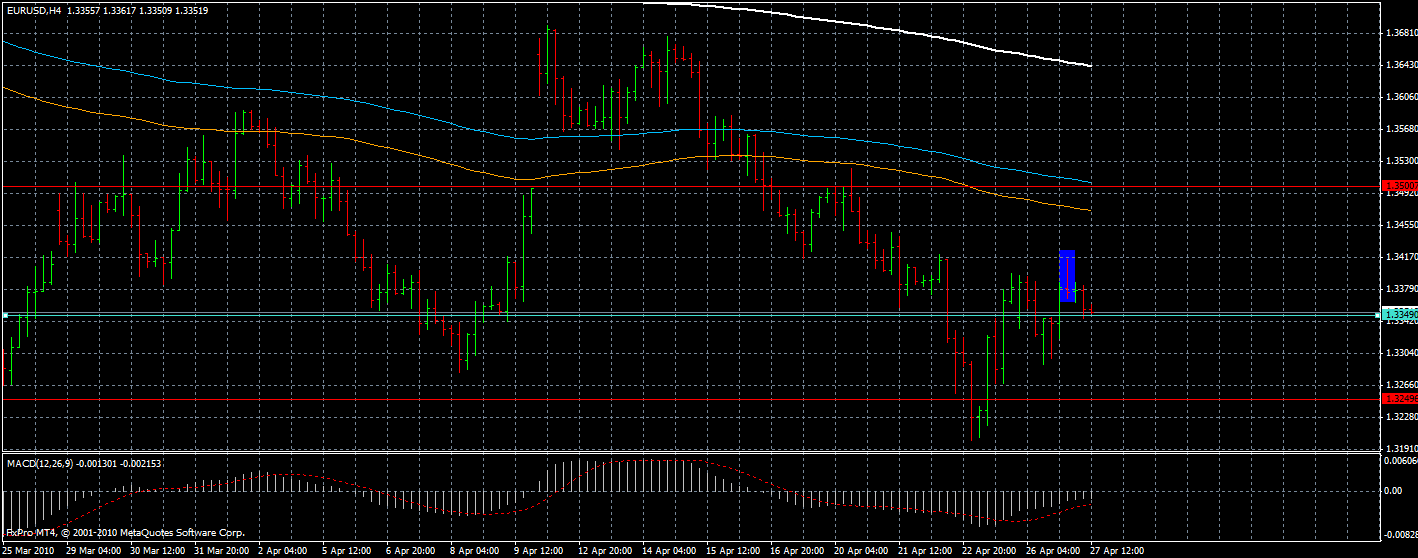Click the 22 Apr 20:00 time label
Screen dimensions: 1418x558
[x=989, y=551]
